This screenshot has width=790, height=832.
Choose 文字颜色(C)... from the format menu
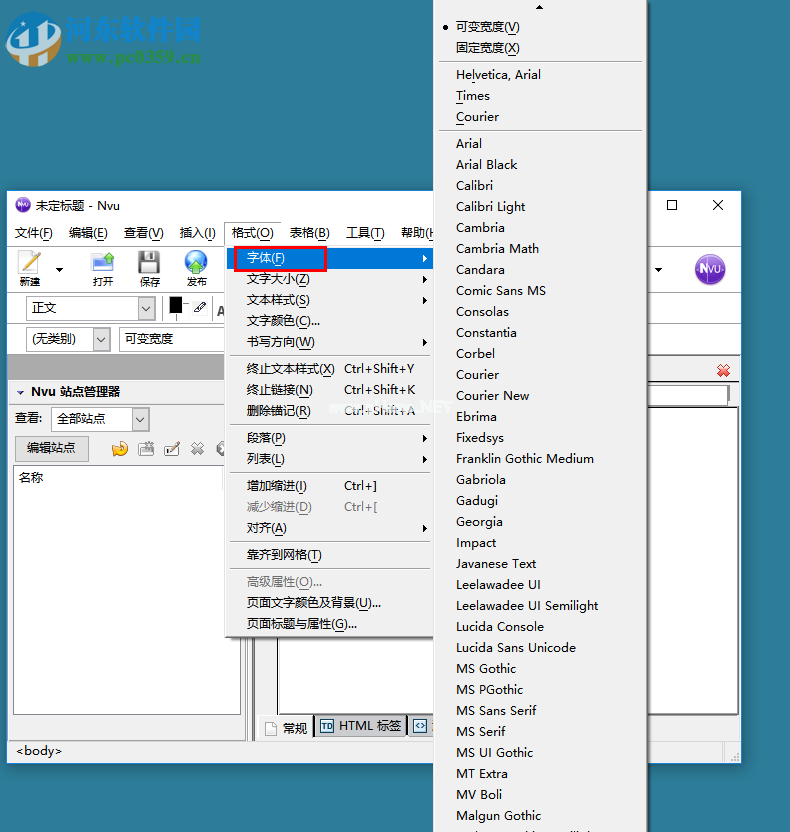point(330,321)
